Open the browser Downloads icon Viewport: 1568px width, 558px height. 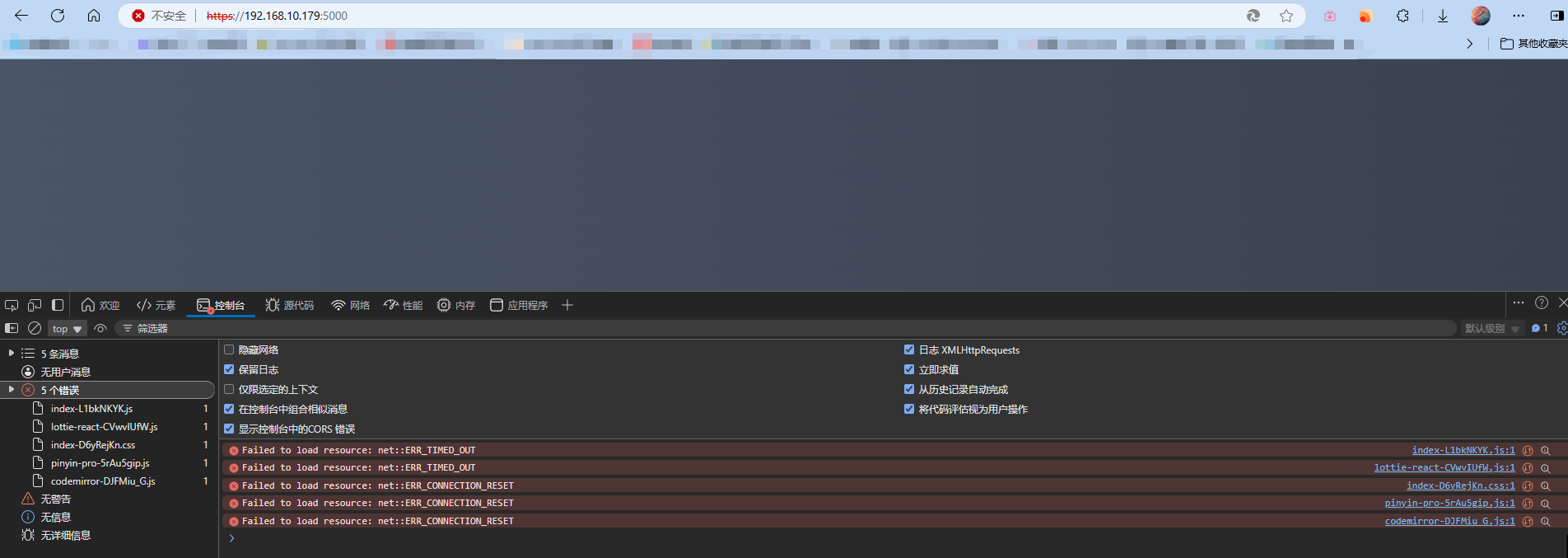1443,16
